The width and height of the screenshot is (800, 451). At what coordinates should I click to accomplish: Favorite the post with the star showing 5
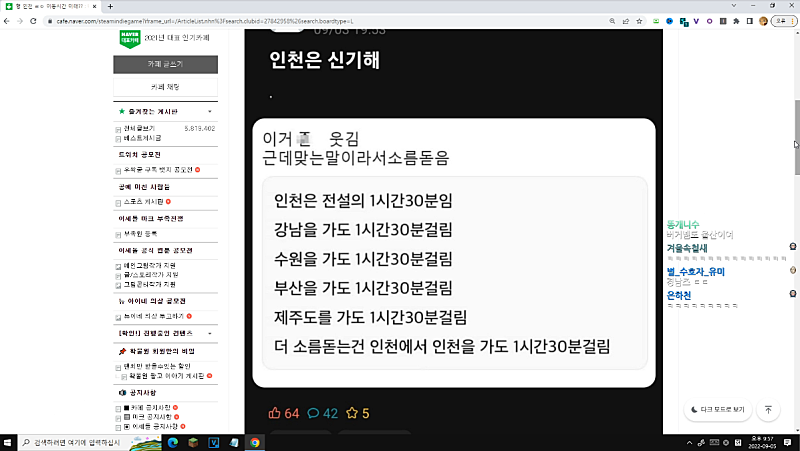358,413
